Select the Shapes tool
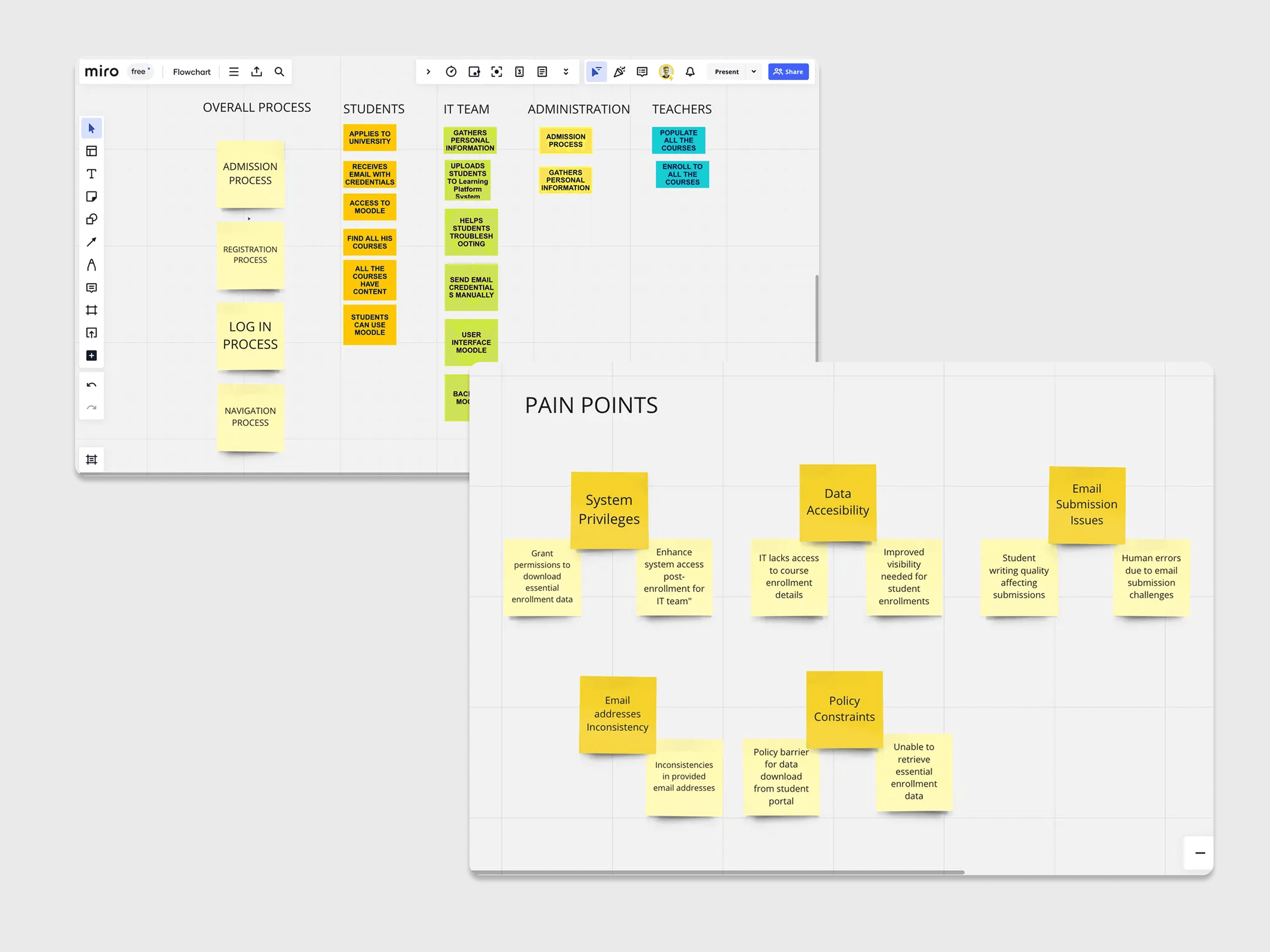The width and height of the screenshot is (1270, 952). 91,219
